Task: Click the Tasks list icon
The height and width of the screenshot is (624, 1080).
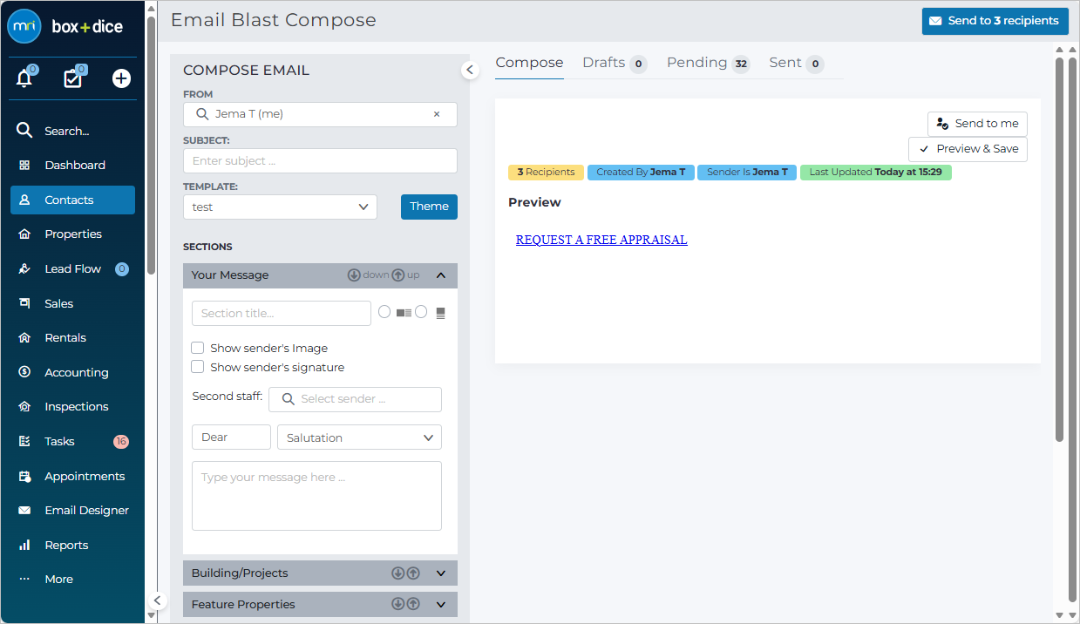Action: (x=24, y=441)
